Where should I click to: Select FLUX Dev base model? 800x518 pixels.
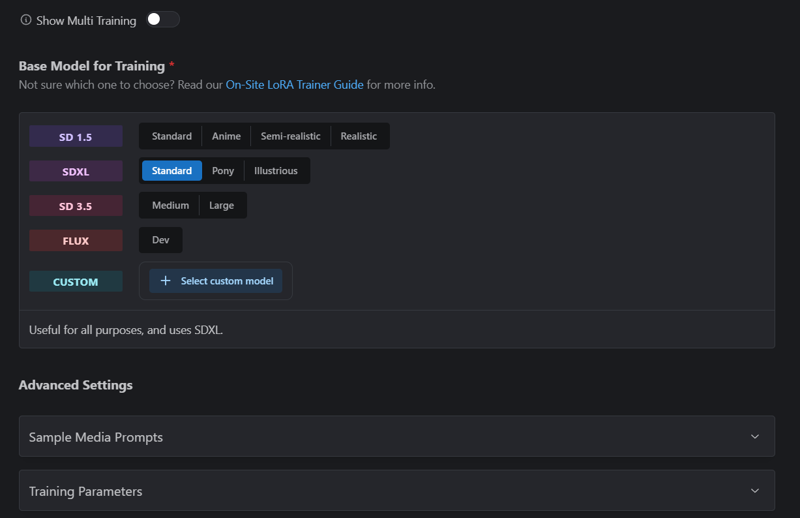click(x=160, y=240)
